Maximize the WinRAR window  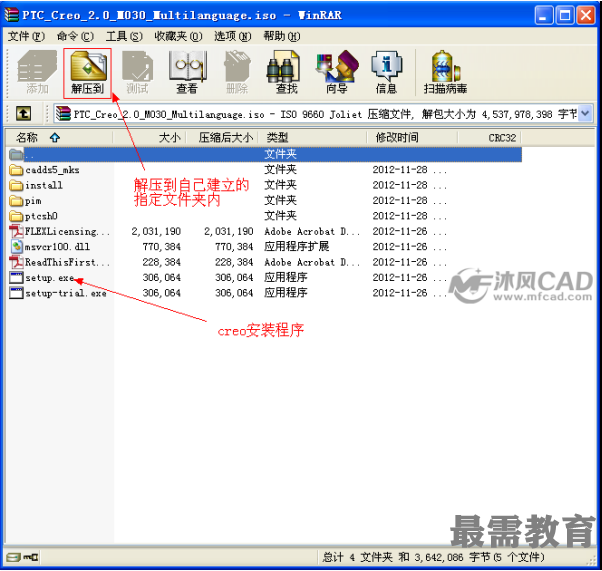point(564,16)
